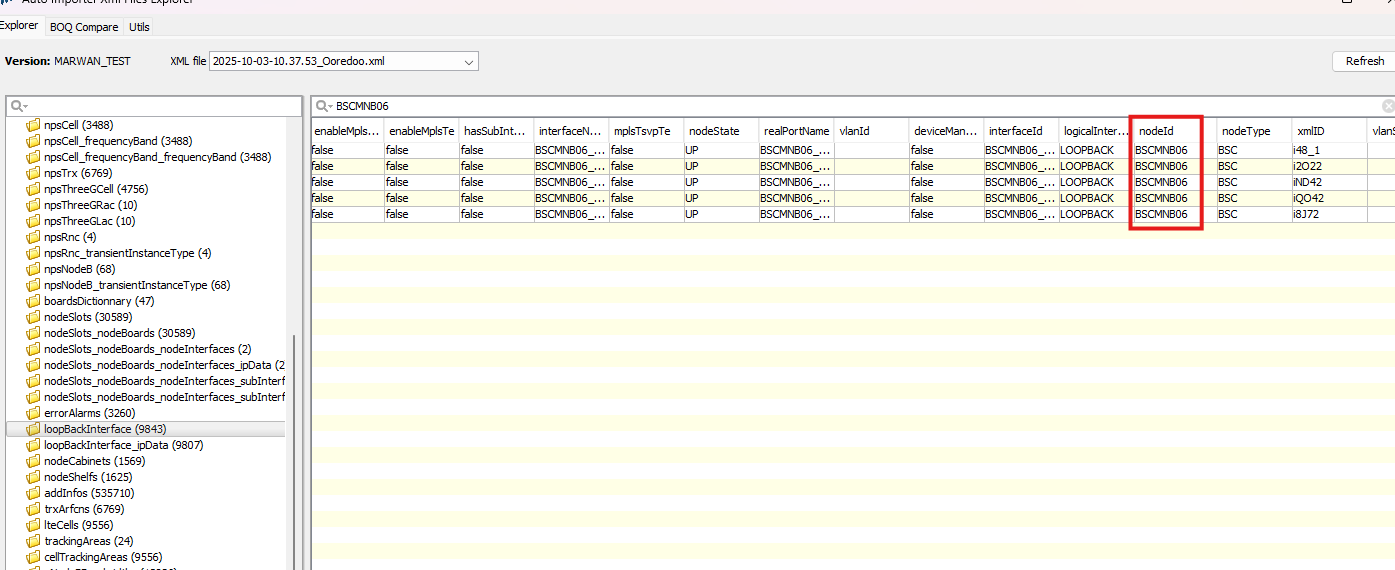The width and height of the screenshot is (1395, 570).
Task: Click the folder icon next to loopBackInterface (9843)
Action: click(x=33, y=429)
